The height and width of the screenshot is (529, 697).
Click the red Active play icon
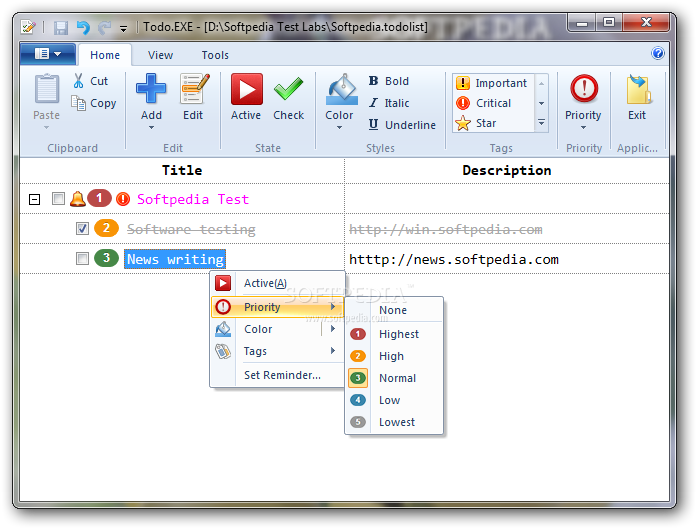click(x=247, y=89)
